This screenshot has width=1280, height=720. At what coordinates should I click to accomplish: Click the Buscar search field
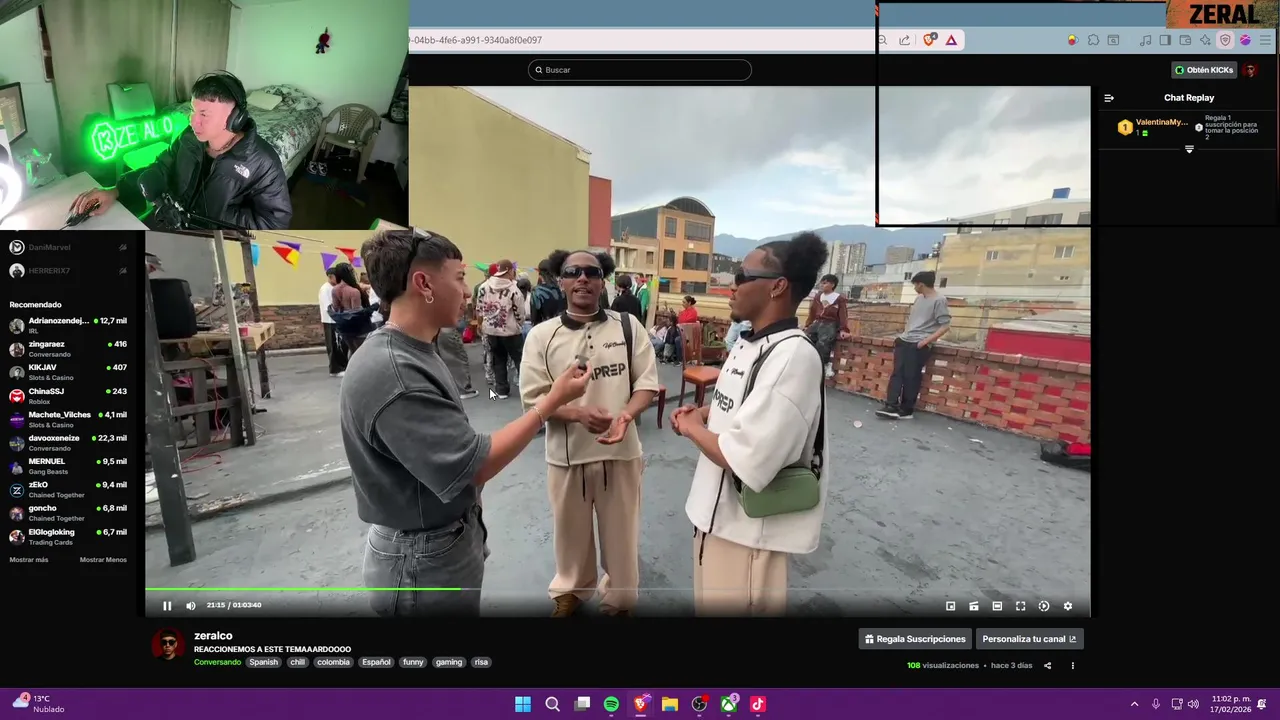(x=640, y=70)
